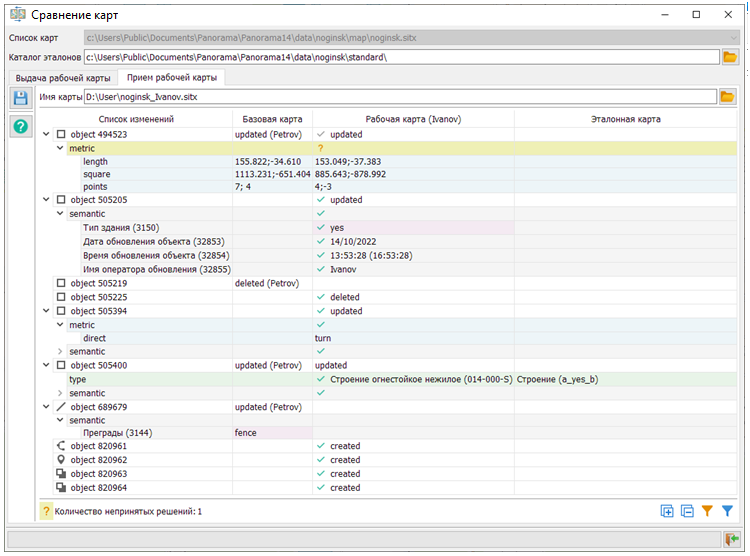The image size is (750, 556).
Task: Click the collapse all nodes icon
Action: click(x=687, y=511)
